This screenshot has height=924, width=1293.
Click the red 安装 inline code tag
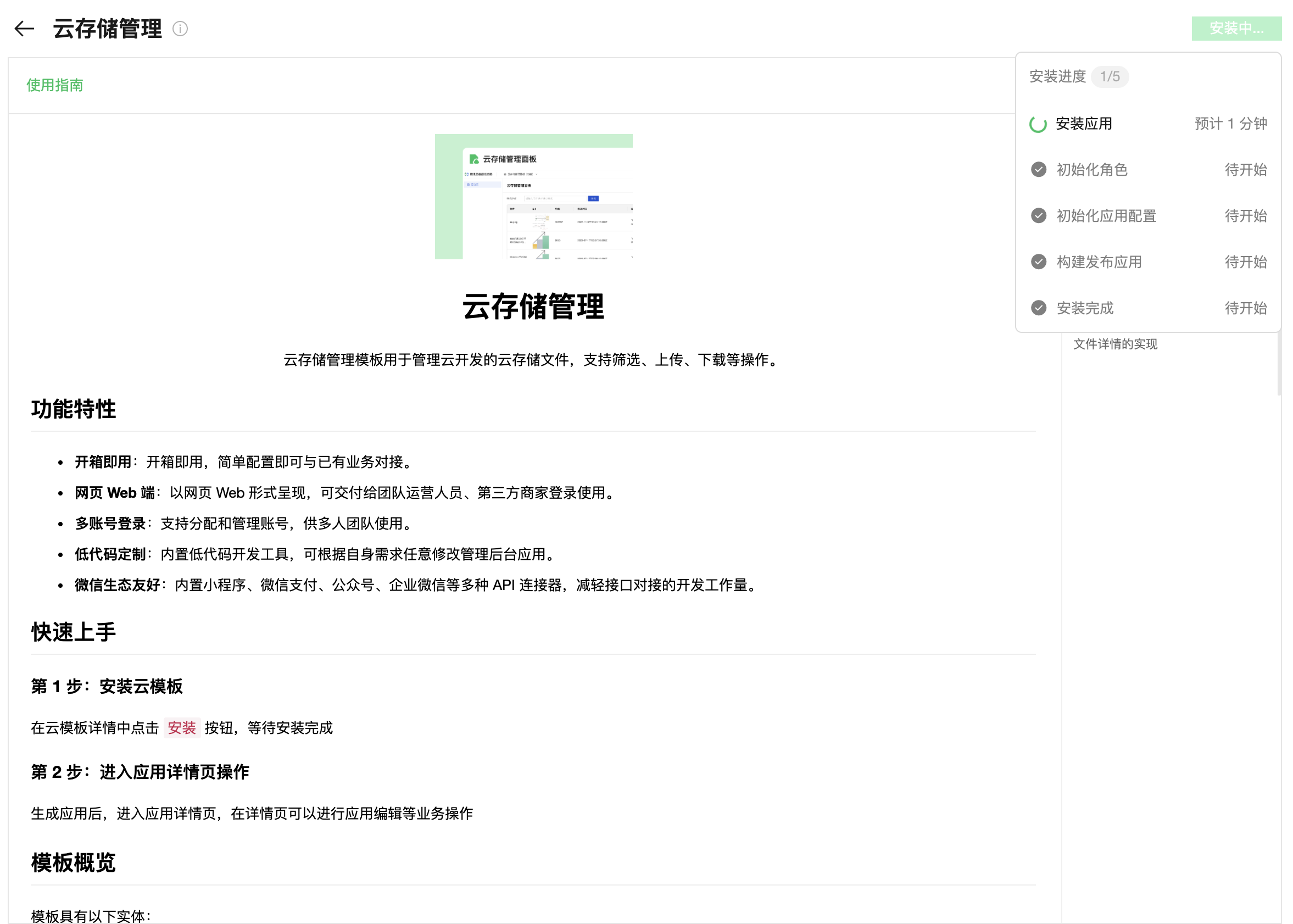click(x=181, y=728)
